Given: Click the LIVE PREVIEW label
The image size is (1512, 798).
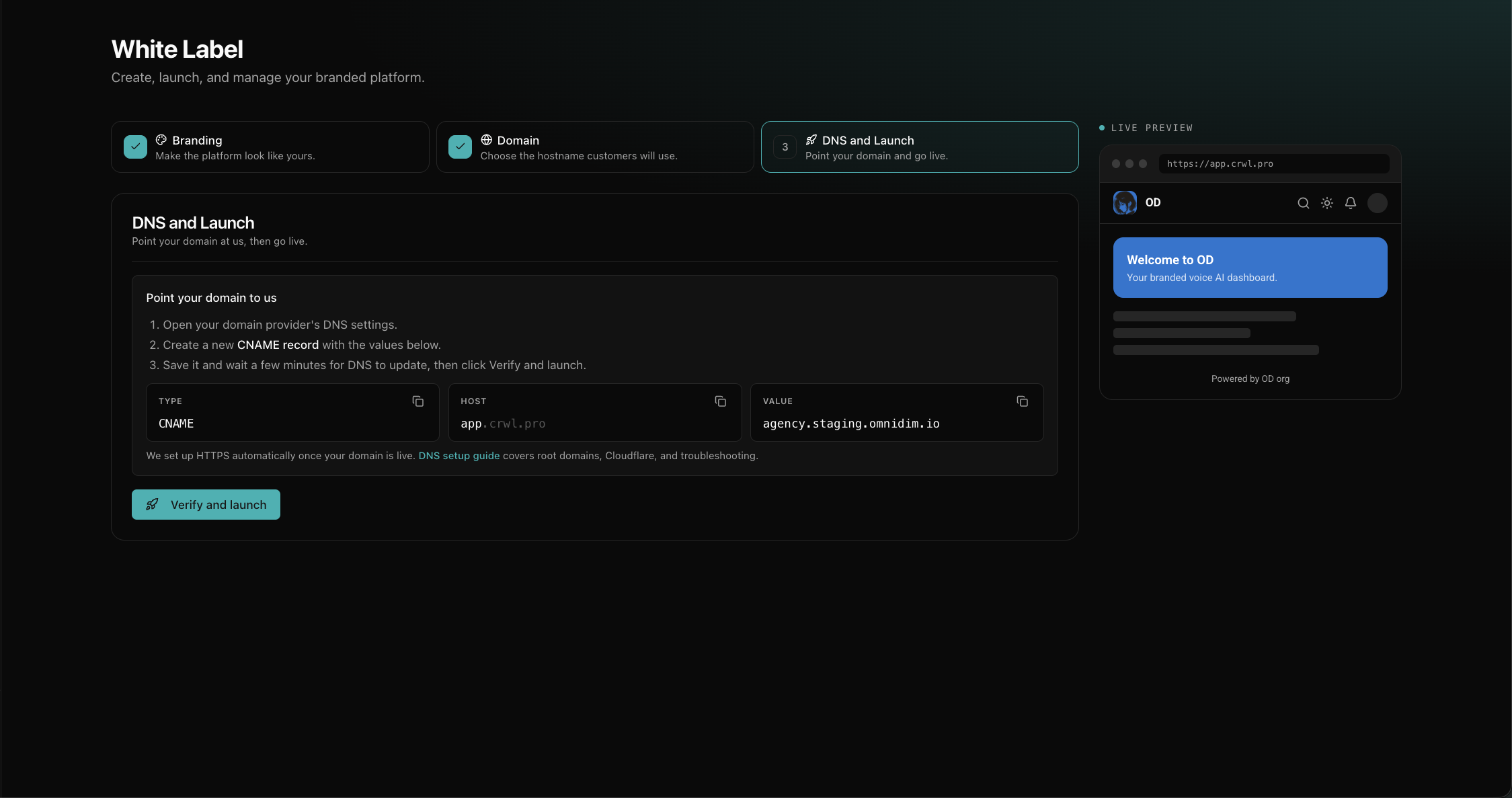Looking at the screenshot, I should pos(1152,128).
